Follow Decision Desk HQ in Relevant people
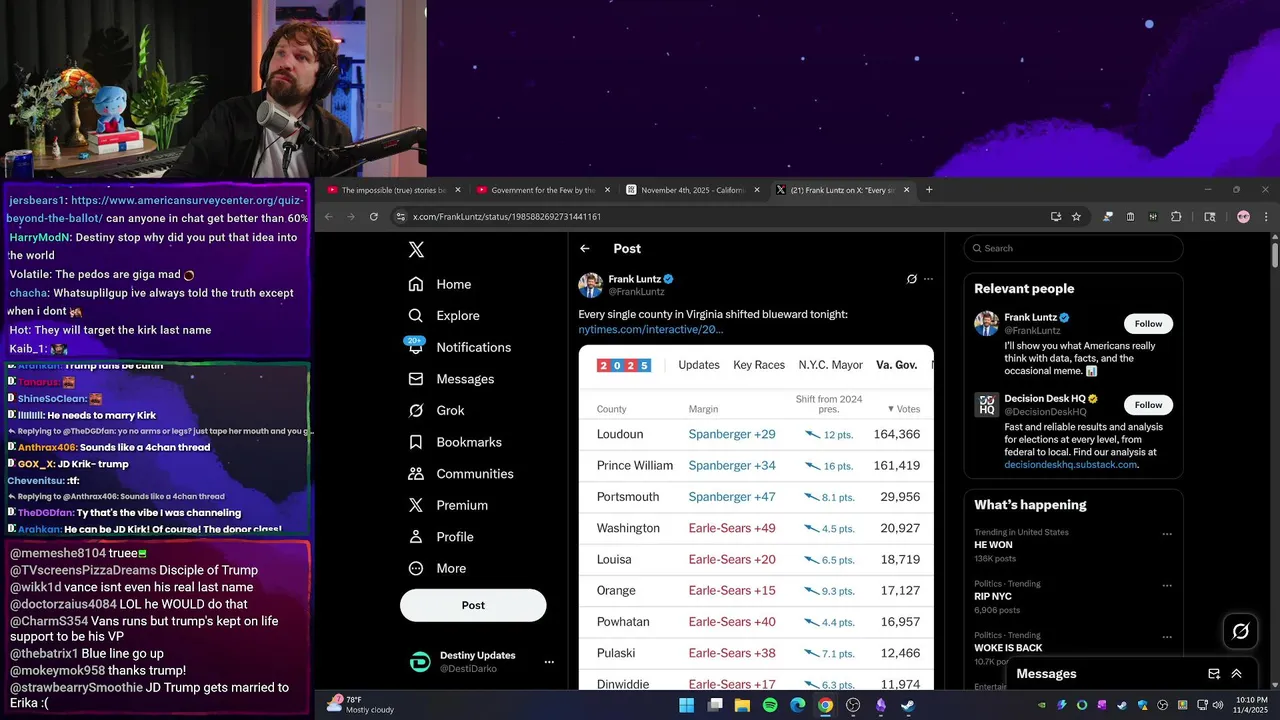 pos(1148,405)
